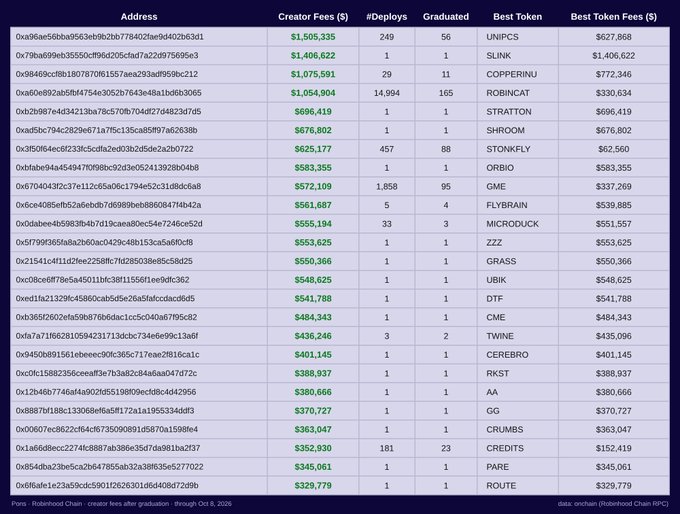Click the GG token name
Image resolution: width=680 pixels, height=514 pixels.
[x=493, y=410]
